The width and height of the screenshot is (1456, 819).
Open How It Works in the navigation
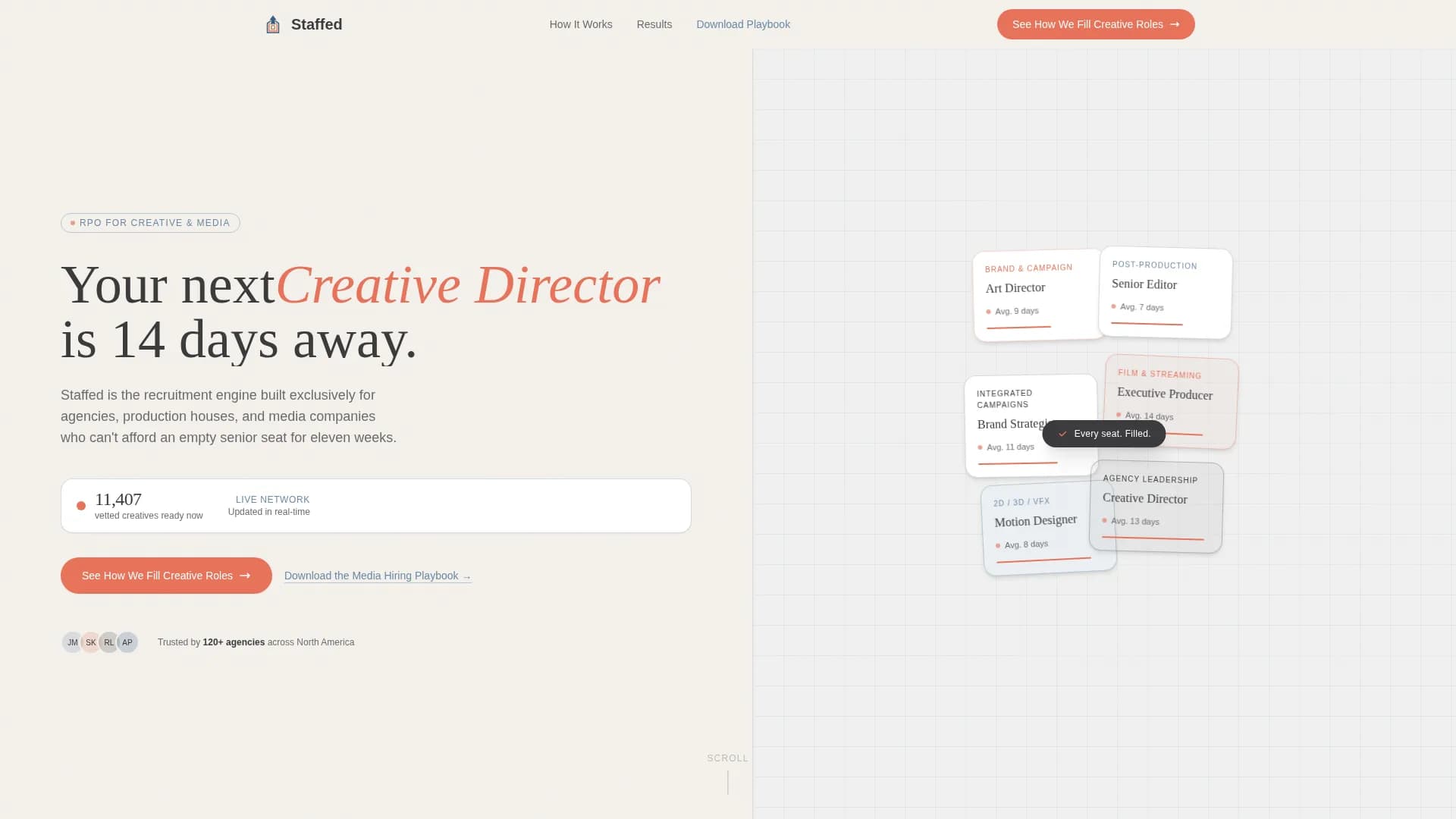click(580, 24)
